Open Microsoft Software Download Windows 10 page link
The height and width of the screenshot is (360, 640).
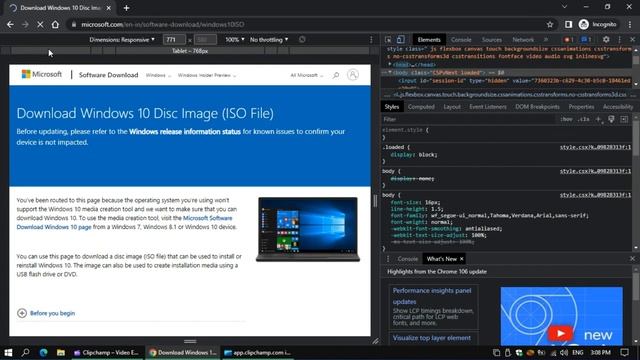click(x=124, y=222)
